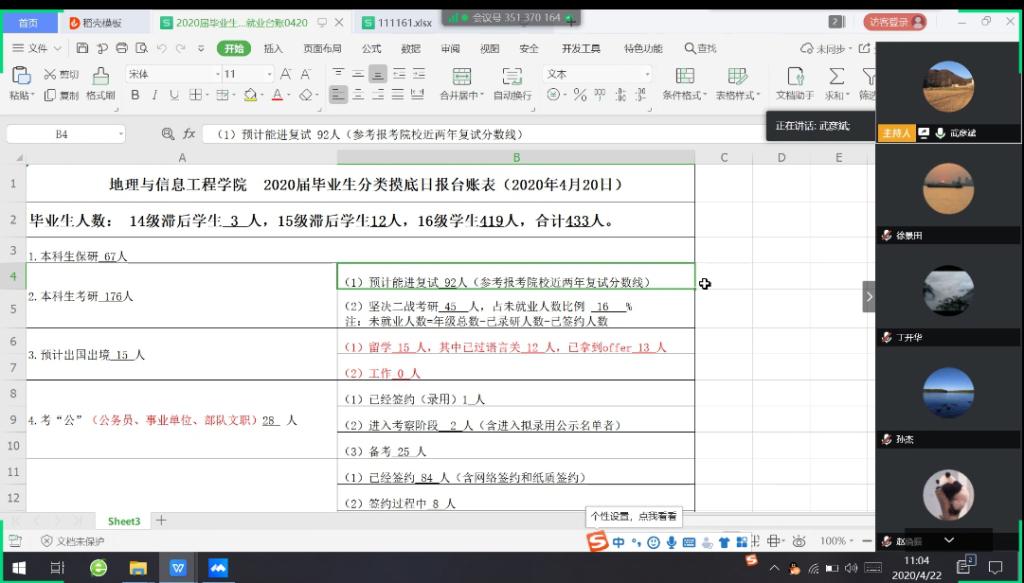This screenshot has width=1024, height=583.
Task: Switch to the 插入 (Insert) ribbon tab
Action: point(273,48)
